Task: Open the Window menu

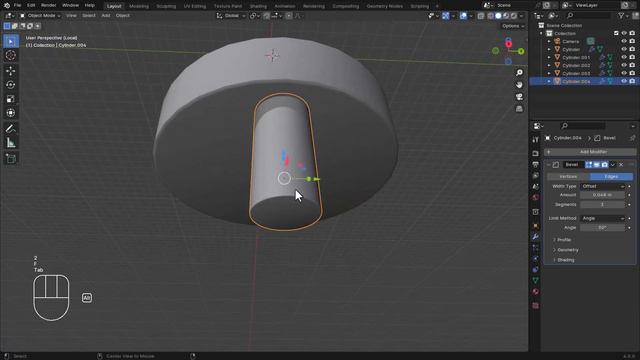Action: click(x=70, y=5)
